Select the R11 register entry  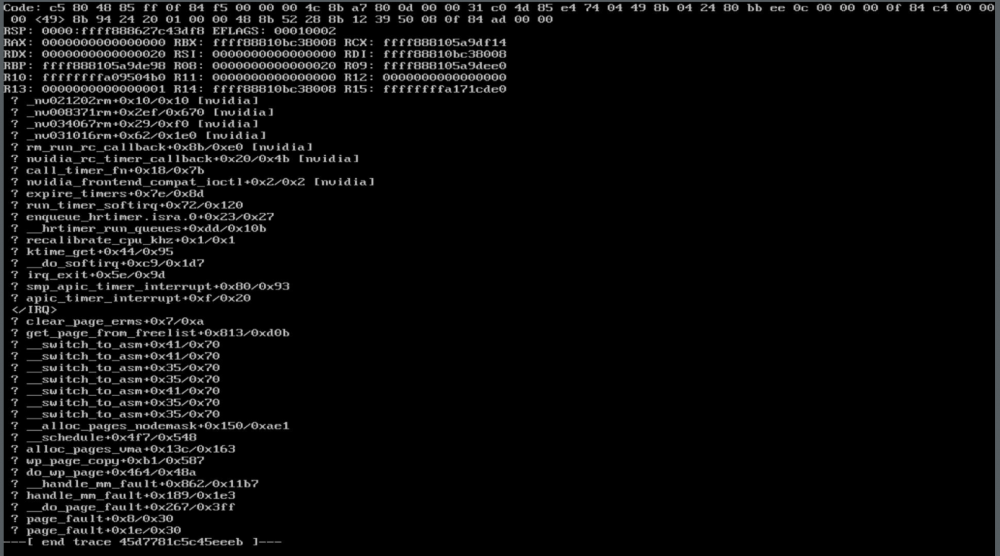click(255, 77)
